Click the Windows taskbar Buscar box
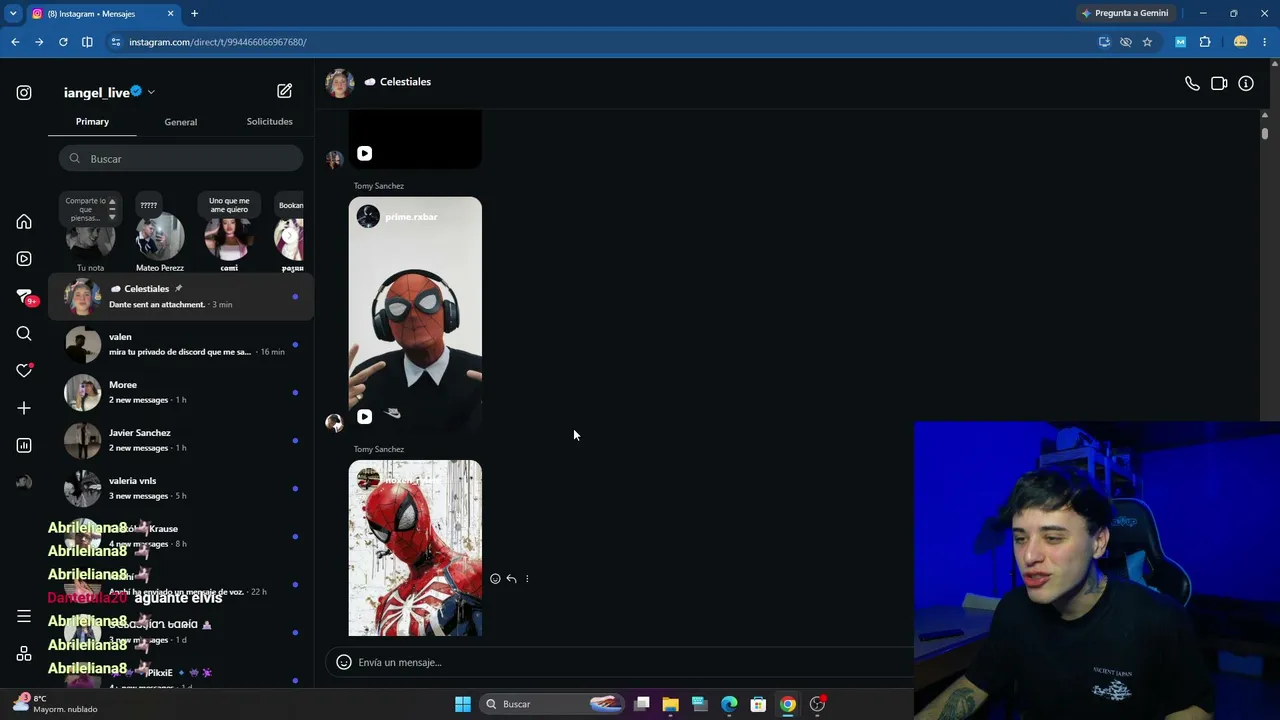The height and width of the screenshot is (720, 1280). pos(553,704)
